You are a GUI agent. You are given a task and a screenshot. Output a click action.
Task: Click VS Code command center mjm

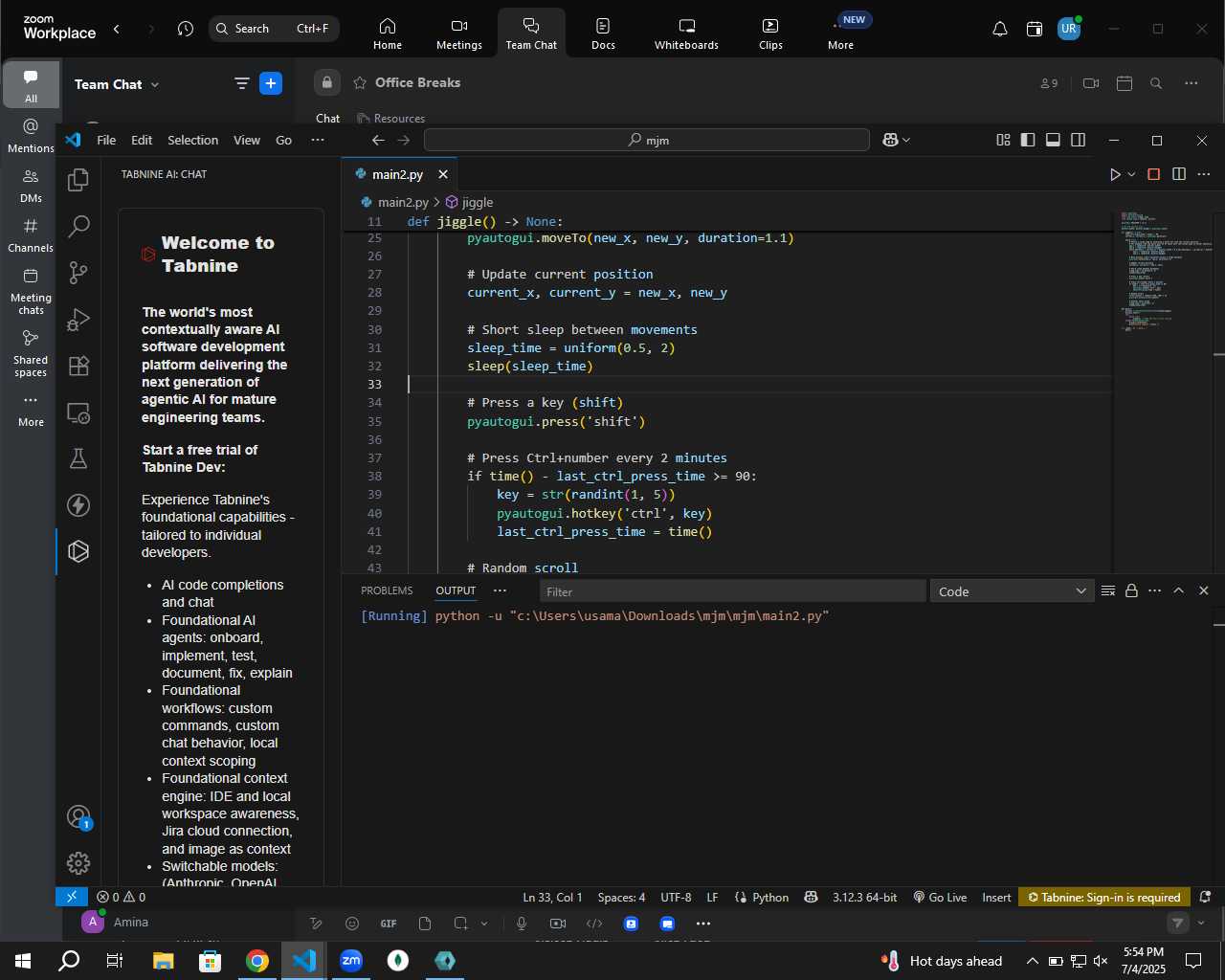click(647, 140)
